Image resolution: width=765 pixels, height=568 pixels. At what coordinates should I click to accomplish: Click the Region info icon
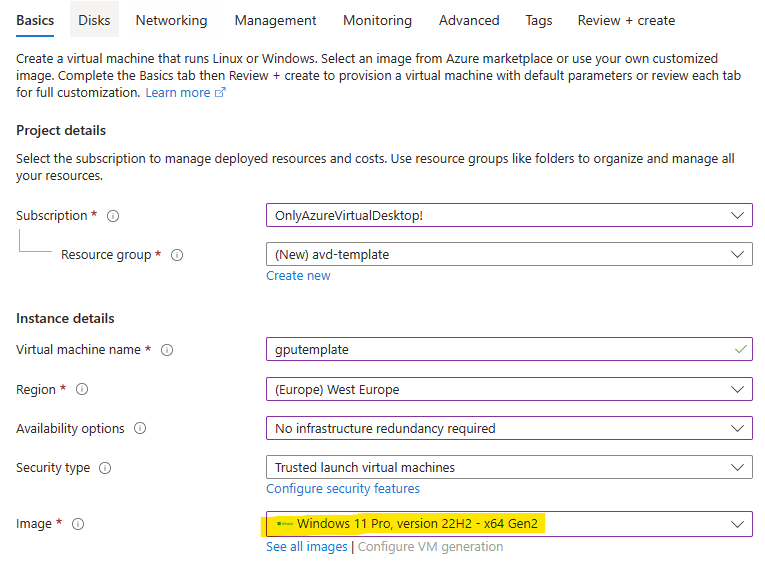[82, 389]
